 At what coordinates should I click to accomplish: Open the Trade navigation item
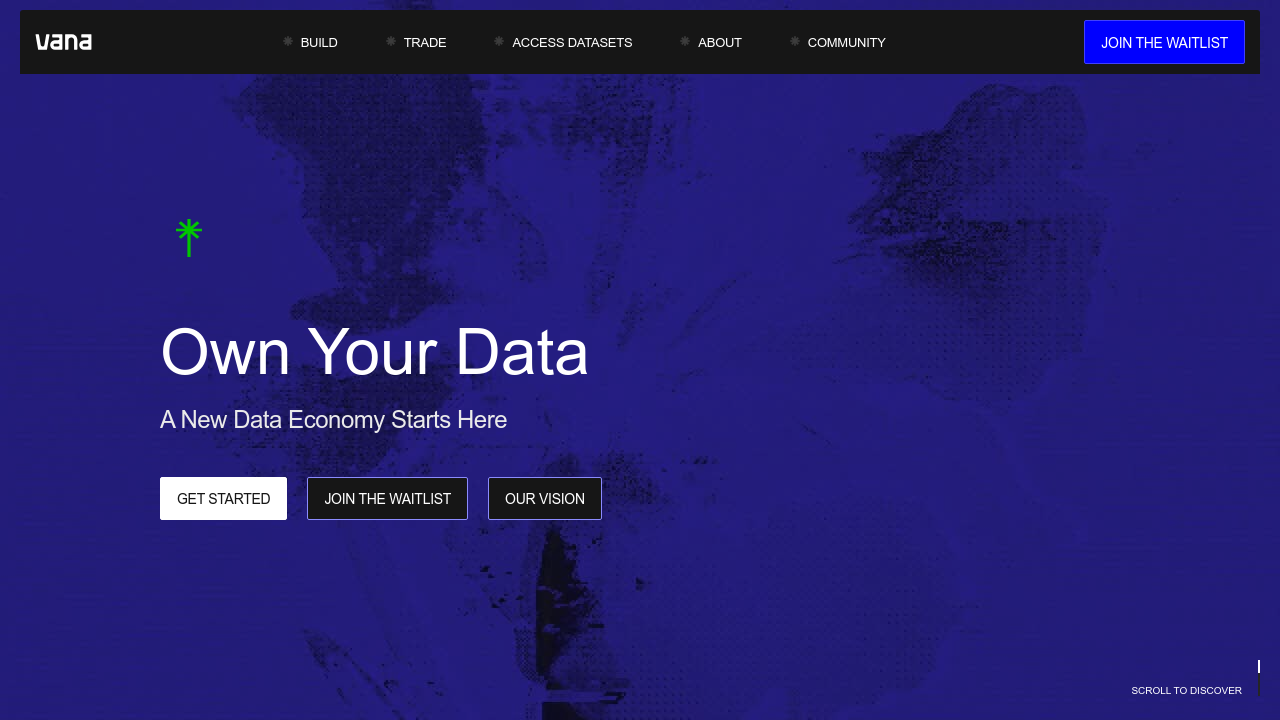point(425,42)
